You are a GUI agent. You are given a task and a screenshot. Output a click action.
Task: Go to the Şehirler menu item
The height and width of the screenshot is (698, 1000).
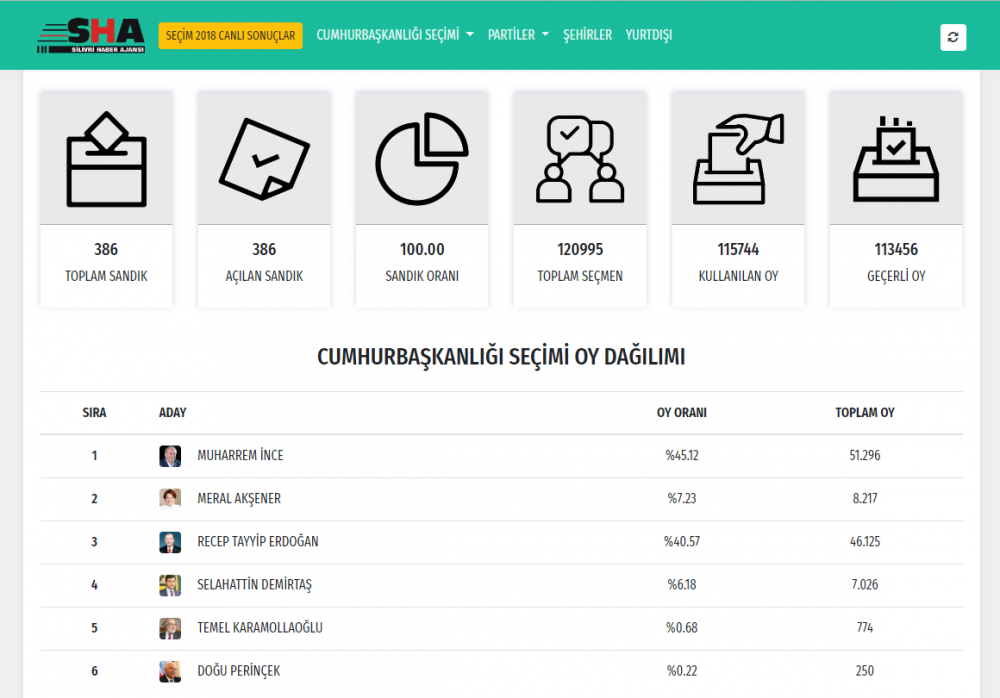tap(587, 35)
